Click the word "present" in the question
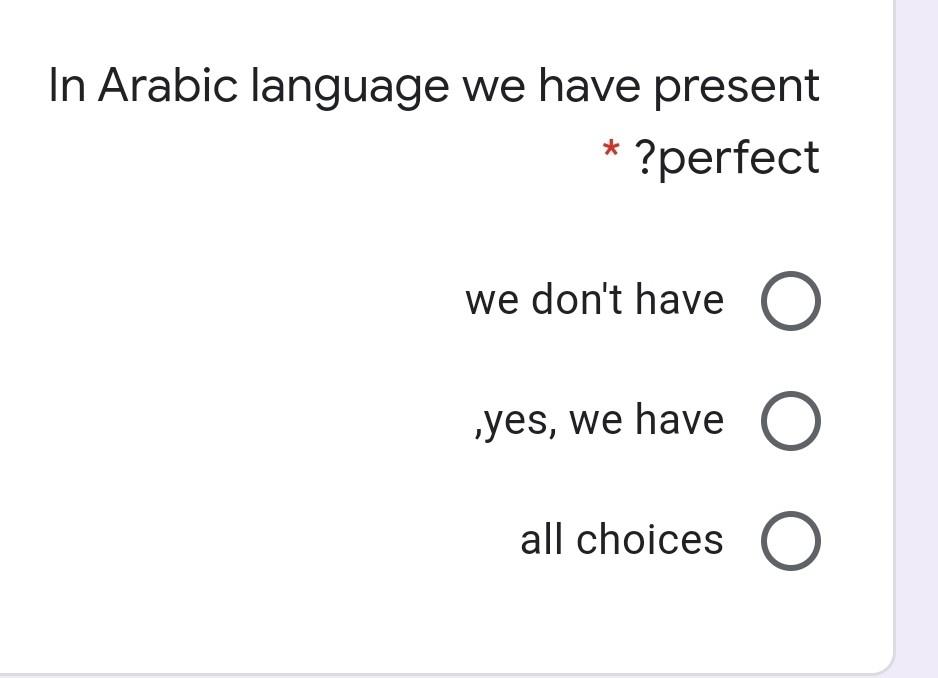The width and height of the screenshot is (938, 678). pyautogui.click(x=737, y=88)
